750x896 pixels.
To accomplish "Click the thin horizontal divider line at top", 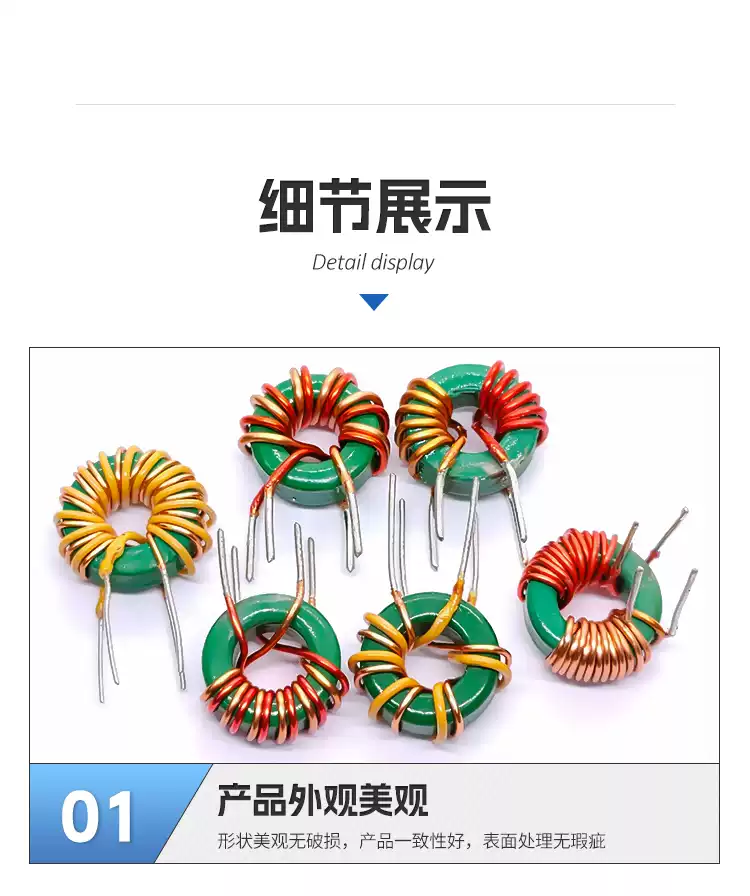I will (375, 105).
